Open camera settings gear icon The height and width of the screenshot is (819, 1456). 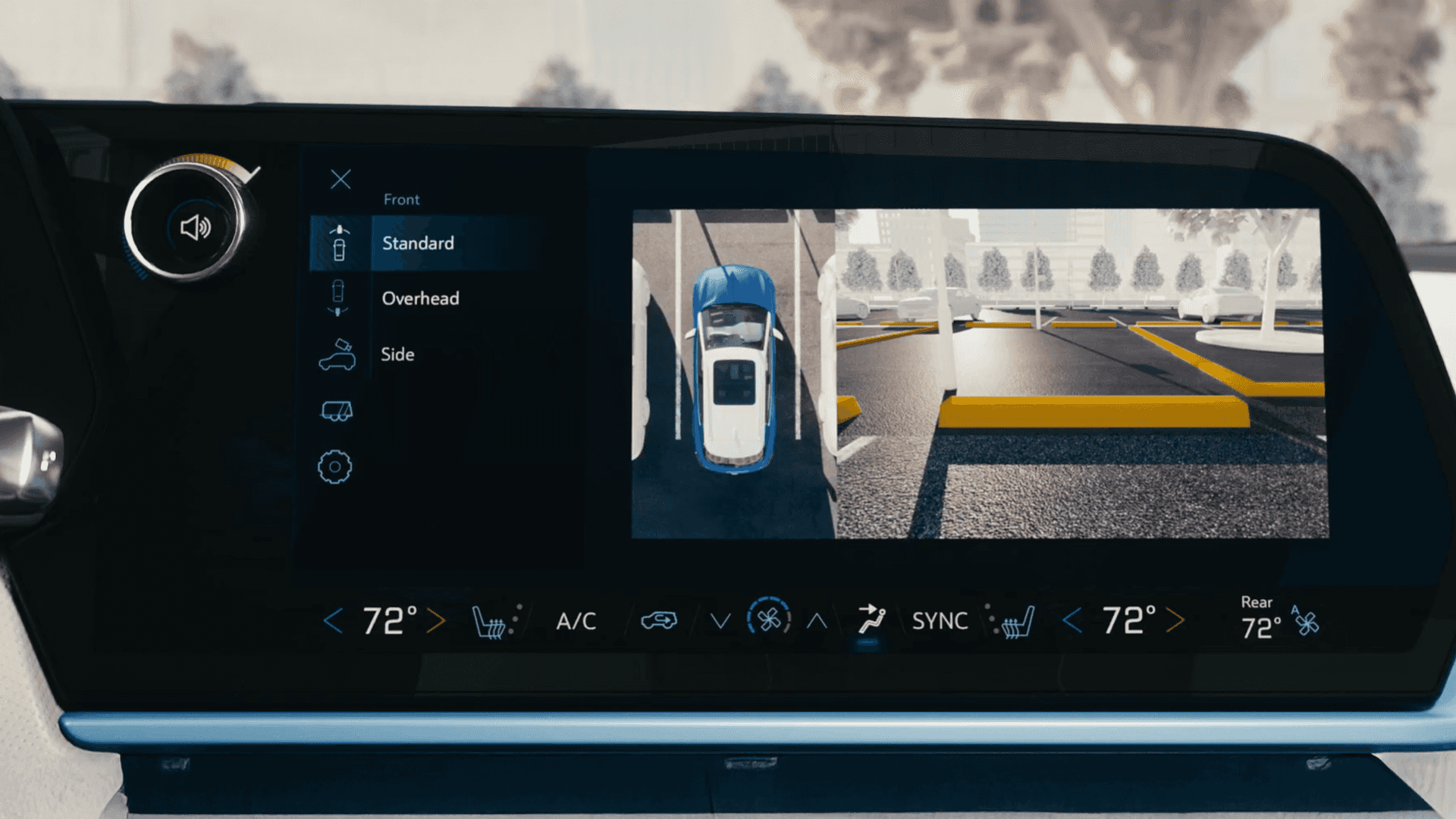[334, 467]
